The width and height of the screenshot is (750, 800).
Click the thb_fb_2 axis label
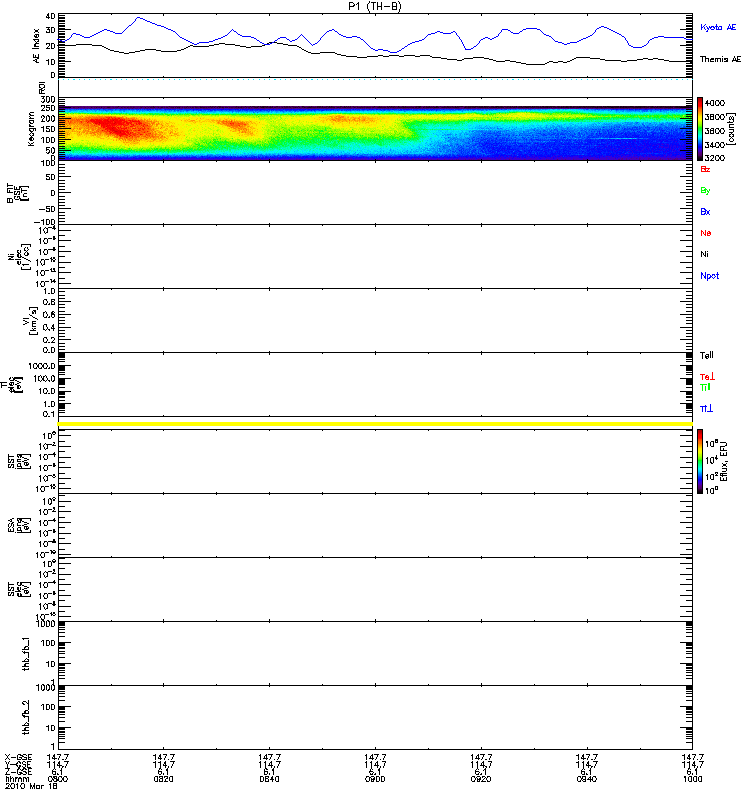click(26, 717)
